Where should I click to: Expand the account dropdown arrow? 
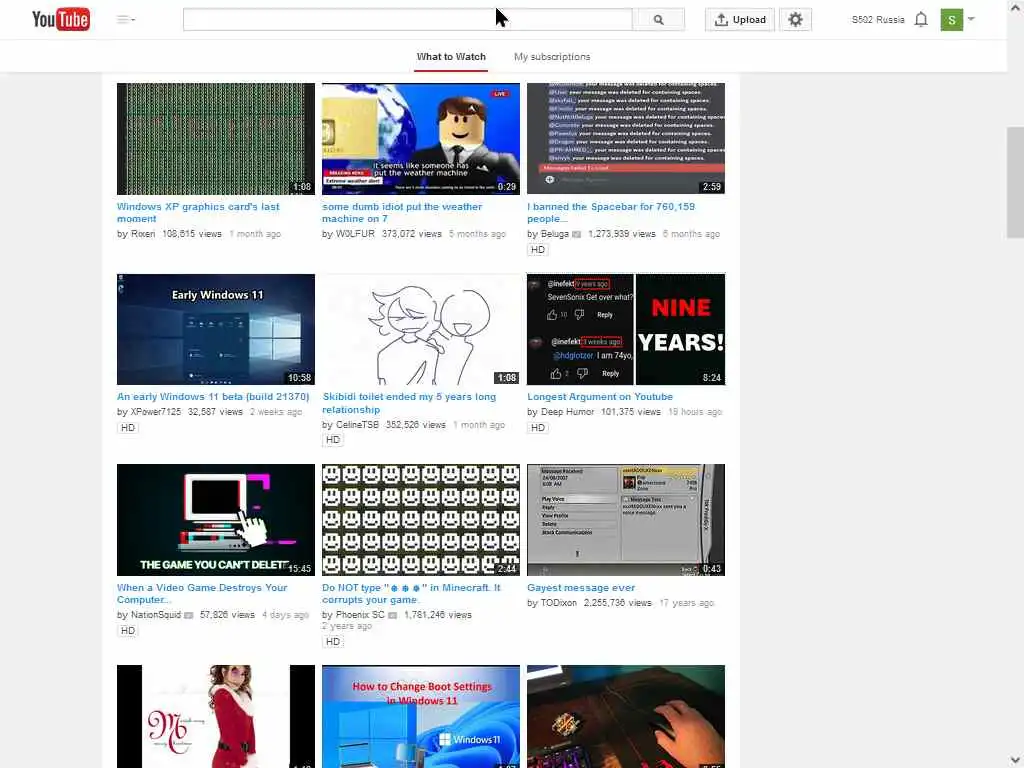point(971,19)
